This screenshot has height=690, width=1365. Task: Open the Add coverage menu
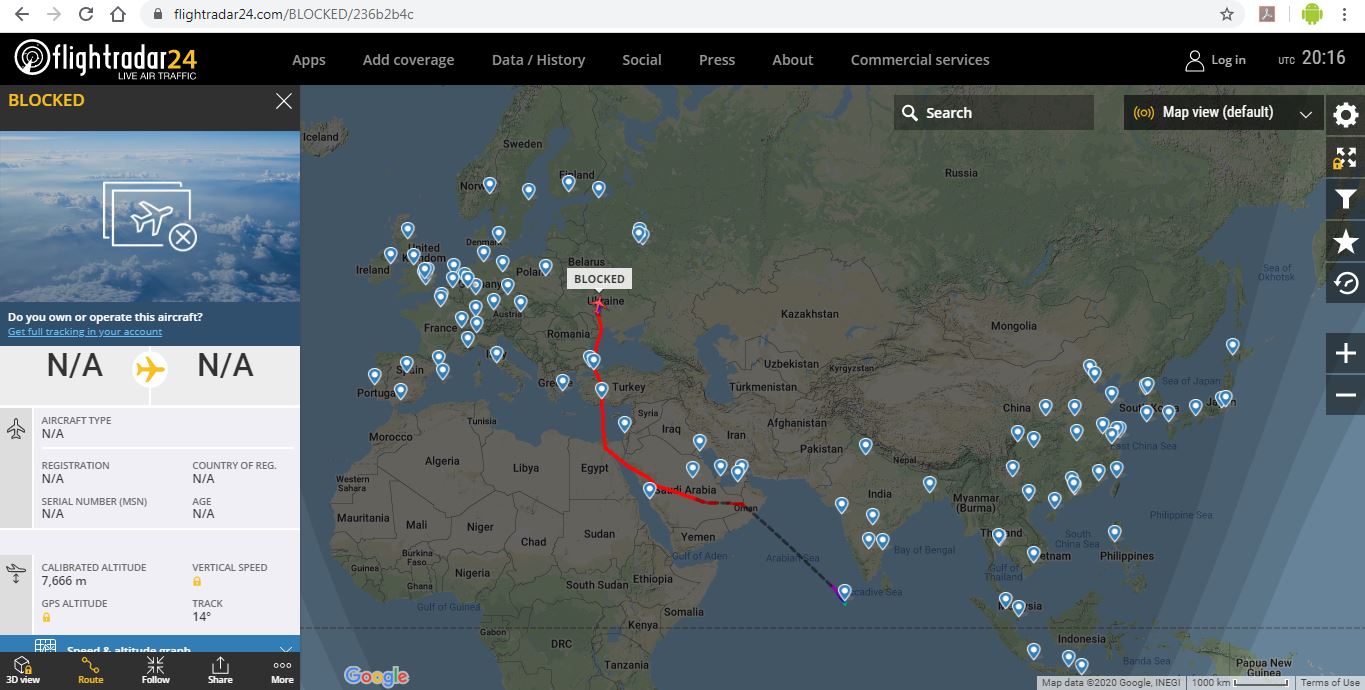tap(408, 60)
